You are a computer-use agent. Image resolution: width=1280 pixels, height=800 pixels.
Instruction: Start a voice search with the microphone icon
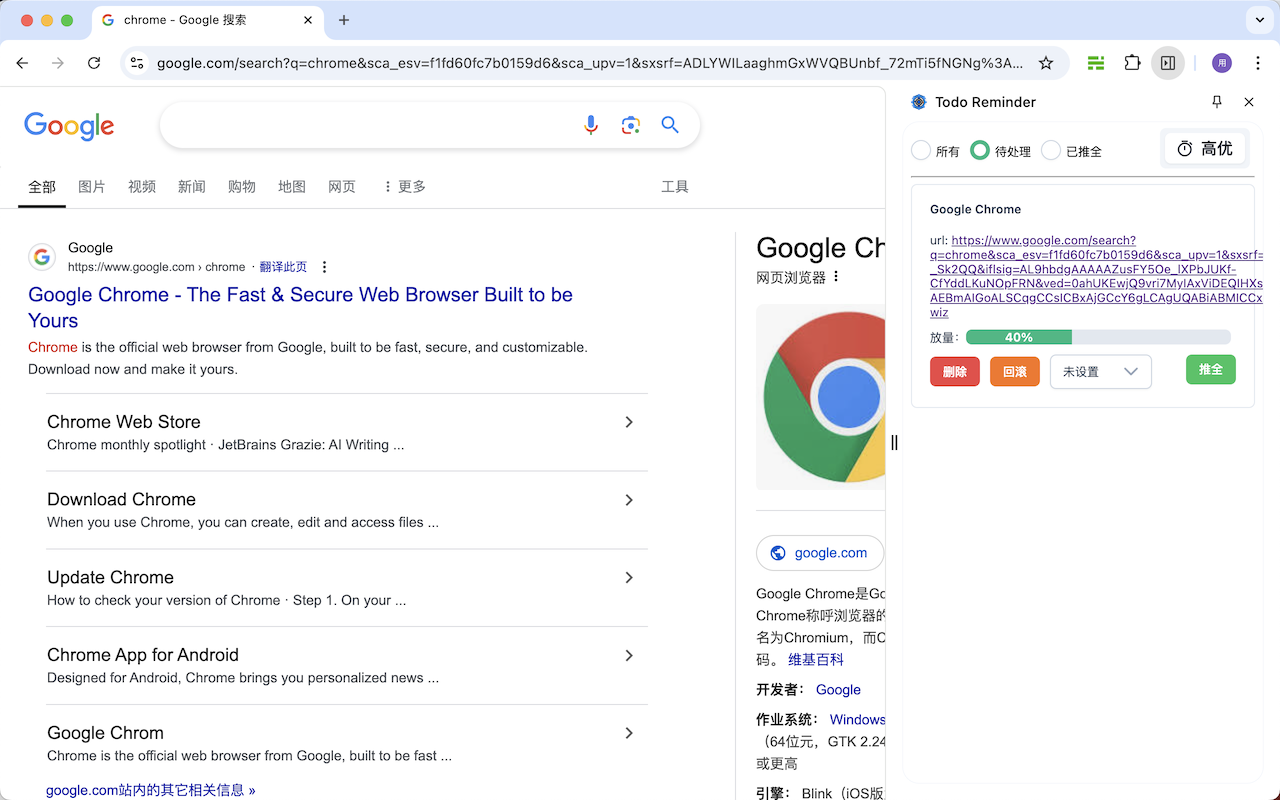click(x=591, y=125)
